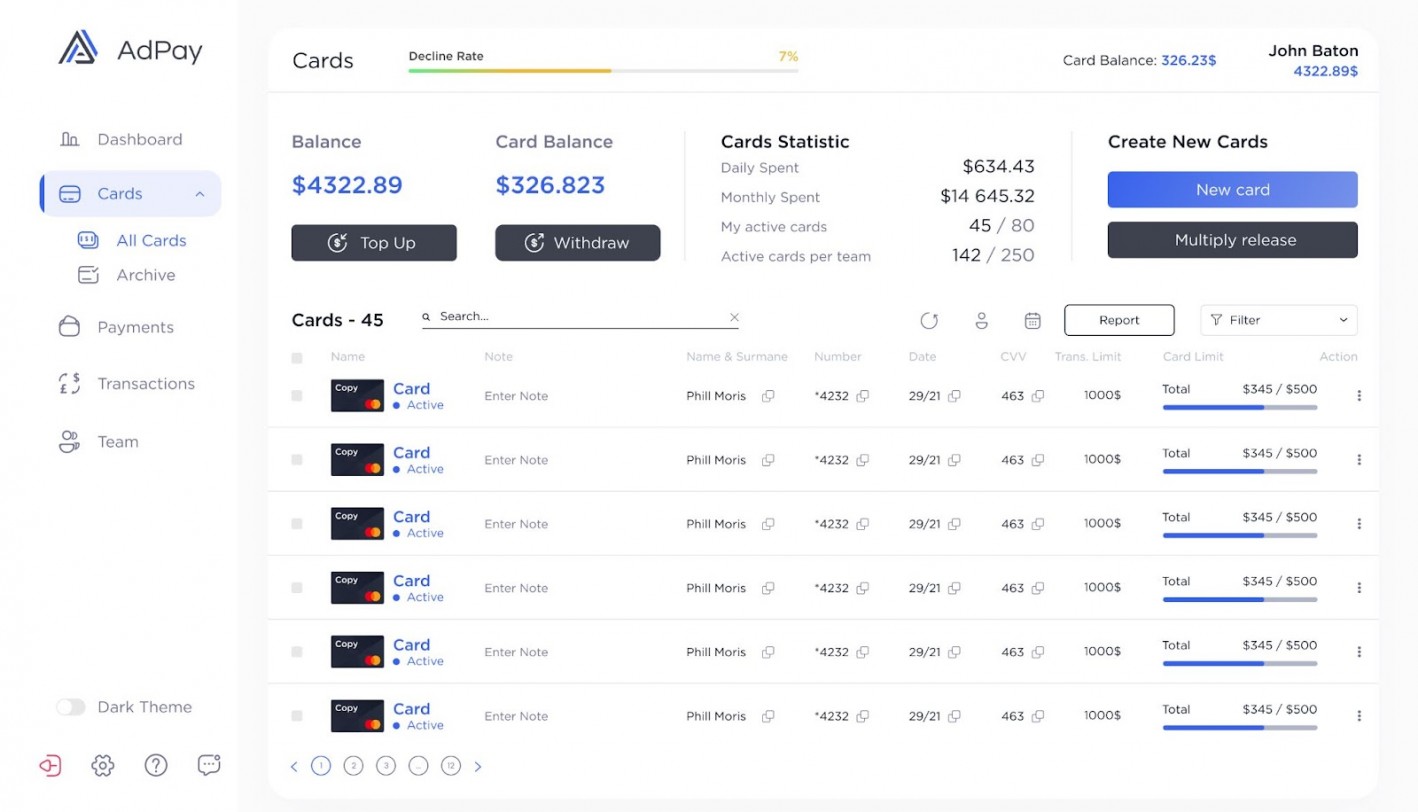Open the Dashboard section

click(x=120, y=139)
